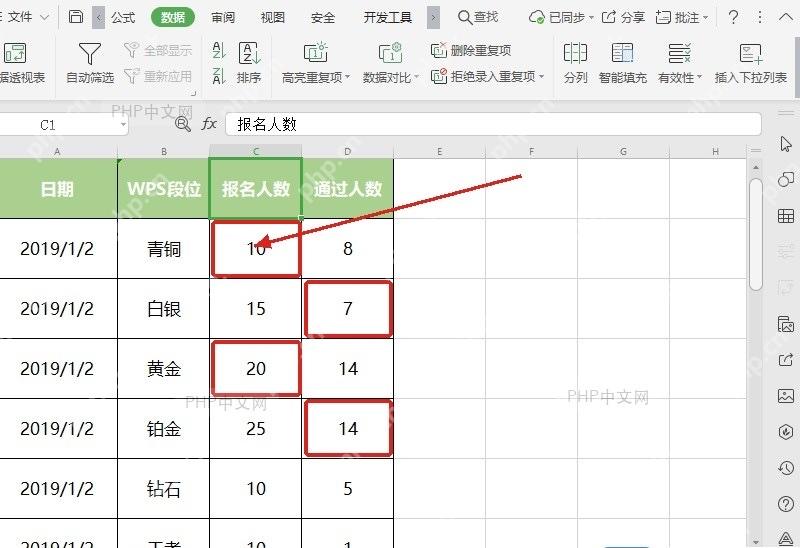This screenshot has width=800, height=548.
Task: Open the AutoFilter (自动筛选) funnel tool
Action: [90, 63]
